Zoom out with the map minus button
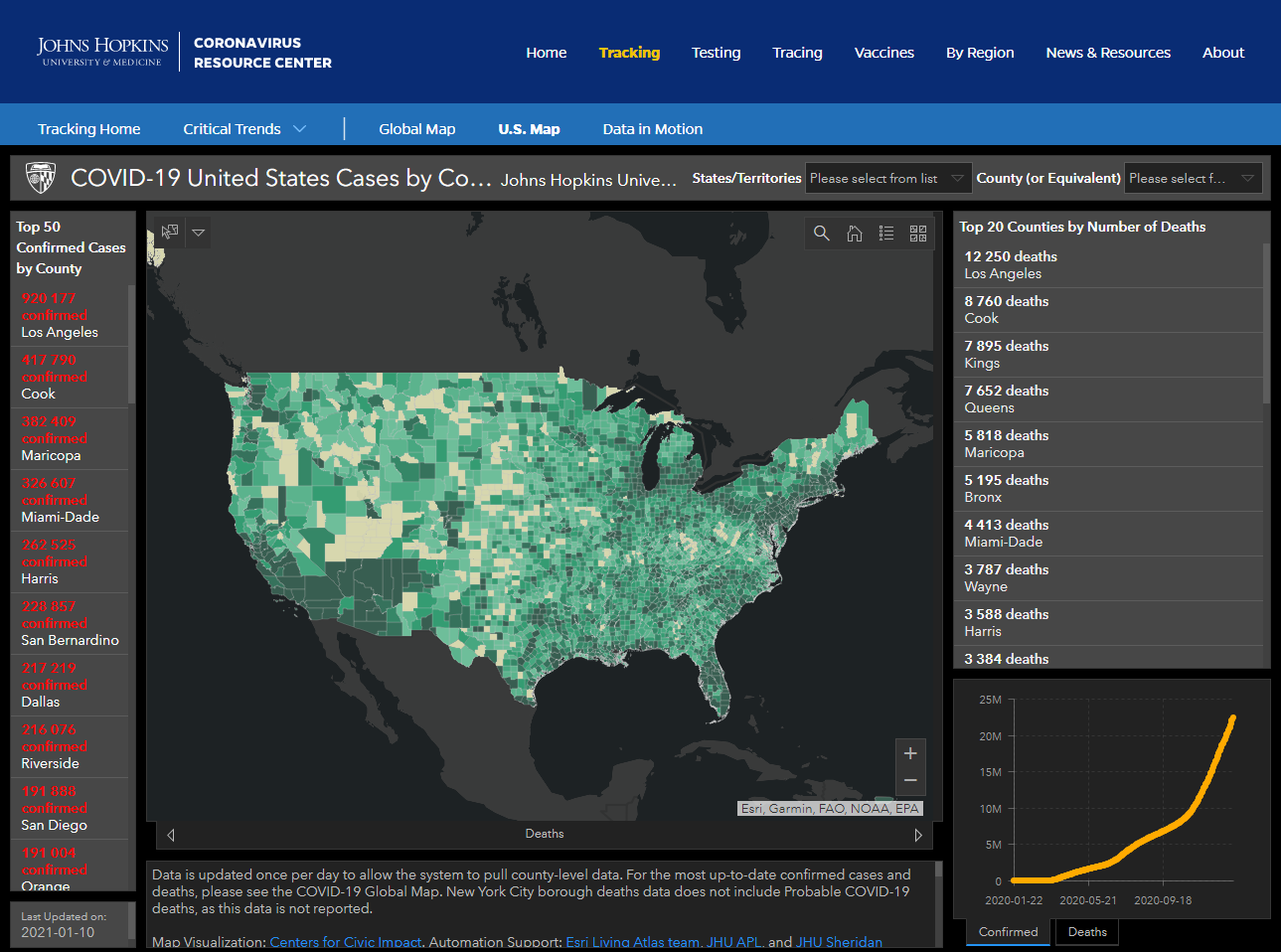Viewport: 1281px width, 952px height. (910, 780)
